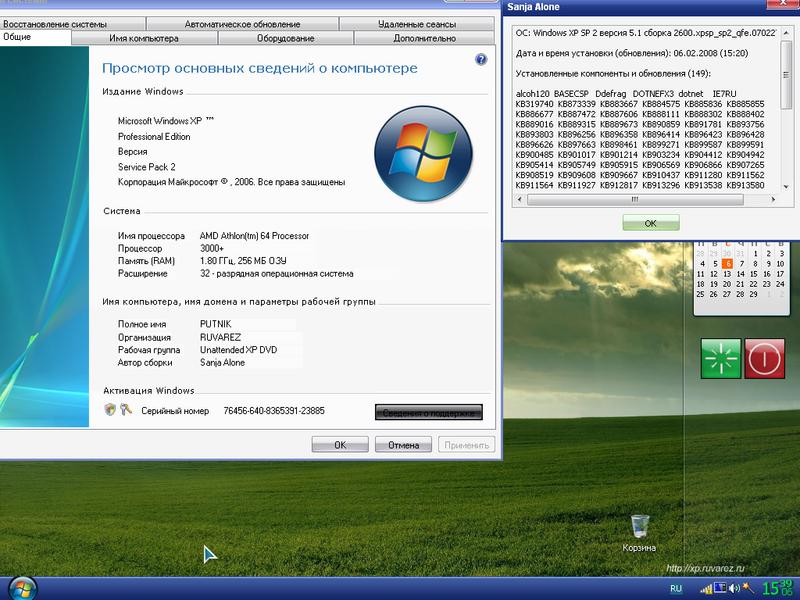The width and height of the screenshot is (800, 600).
Task: Confirm system properties with the ОК button
Action: pyautogui.click(x=340, y=445)
